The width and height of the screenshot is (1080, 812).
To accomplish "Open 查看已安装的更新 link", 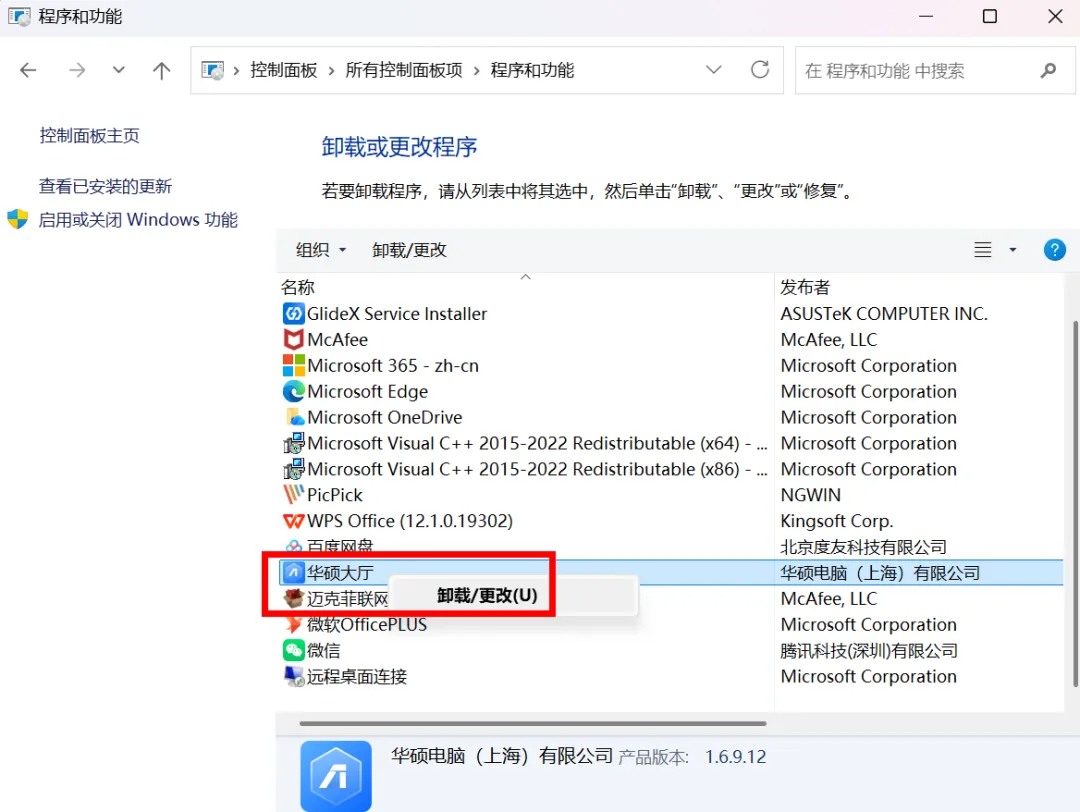I will pyautogui.click(x=105, y=186).
